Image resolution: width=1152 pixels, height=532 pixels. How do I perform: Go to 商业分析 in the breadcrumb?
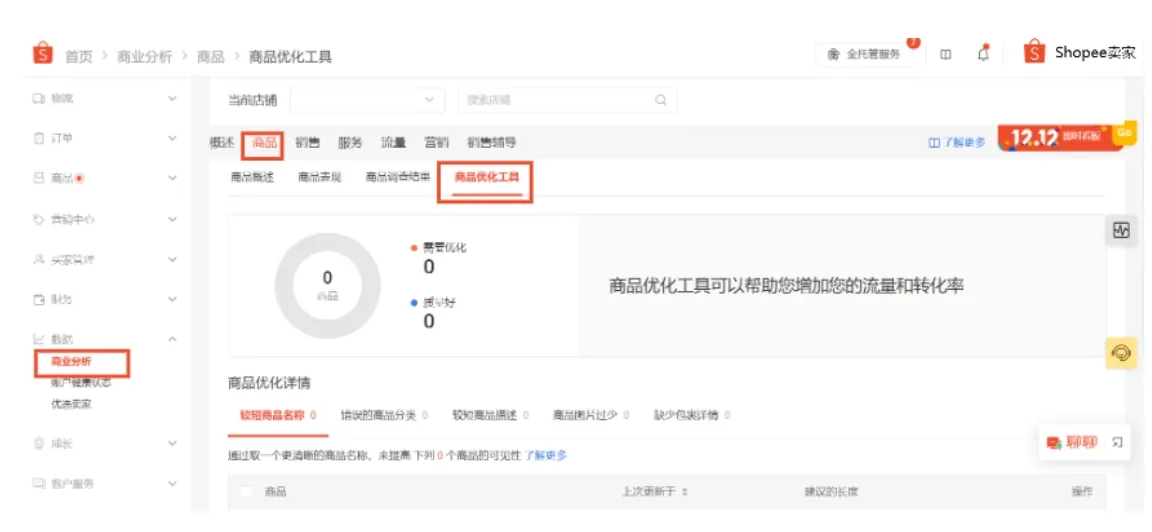coord(144,57)
